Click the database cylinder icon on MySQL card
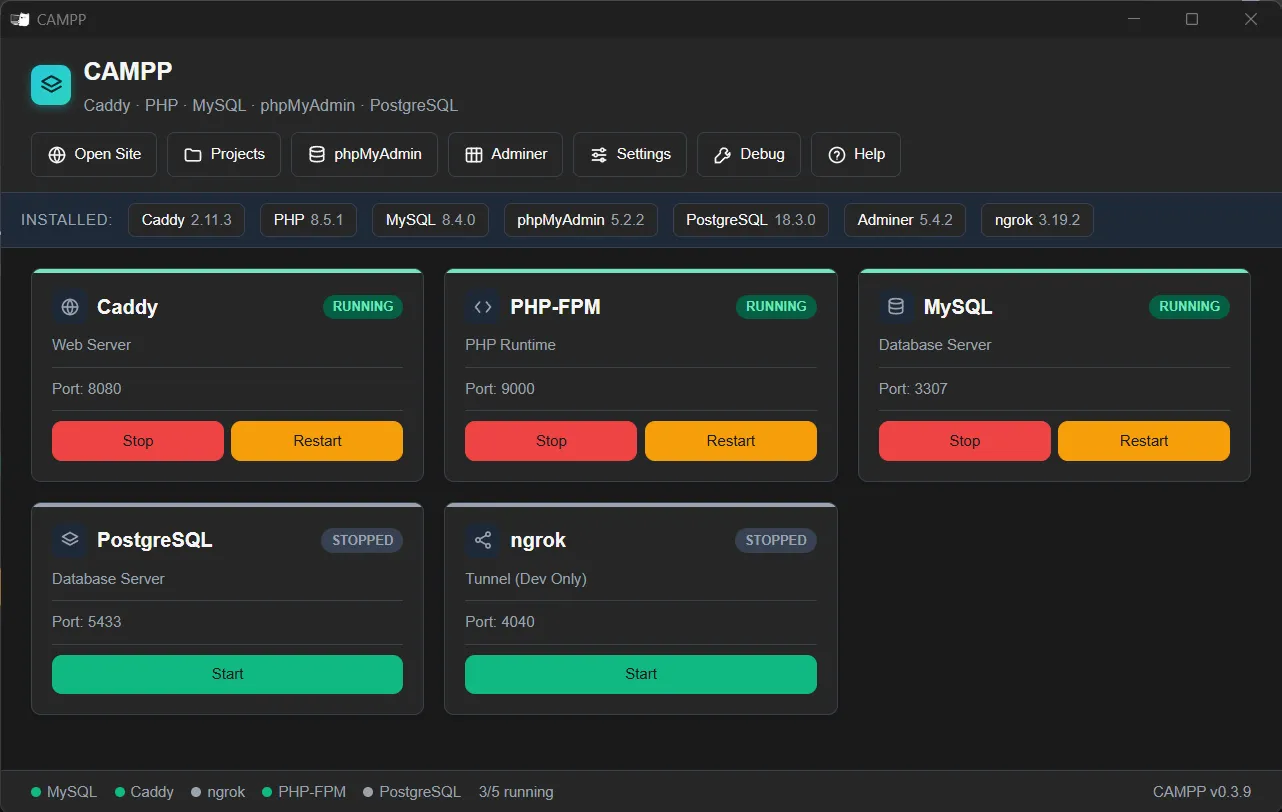 click(x=896, y=307)
